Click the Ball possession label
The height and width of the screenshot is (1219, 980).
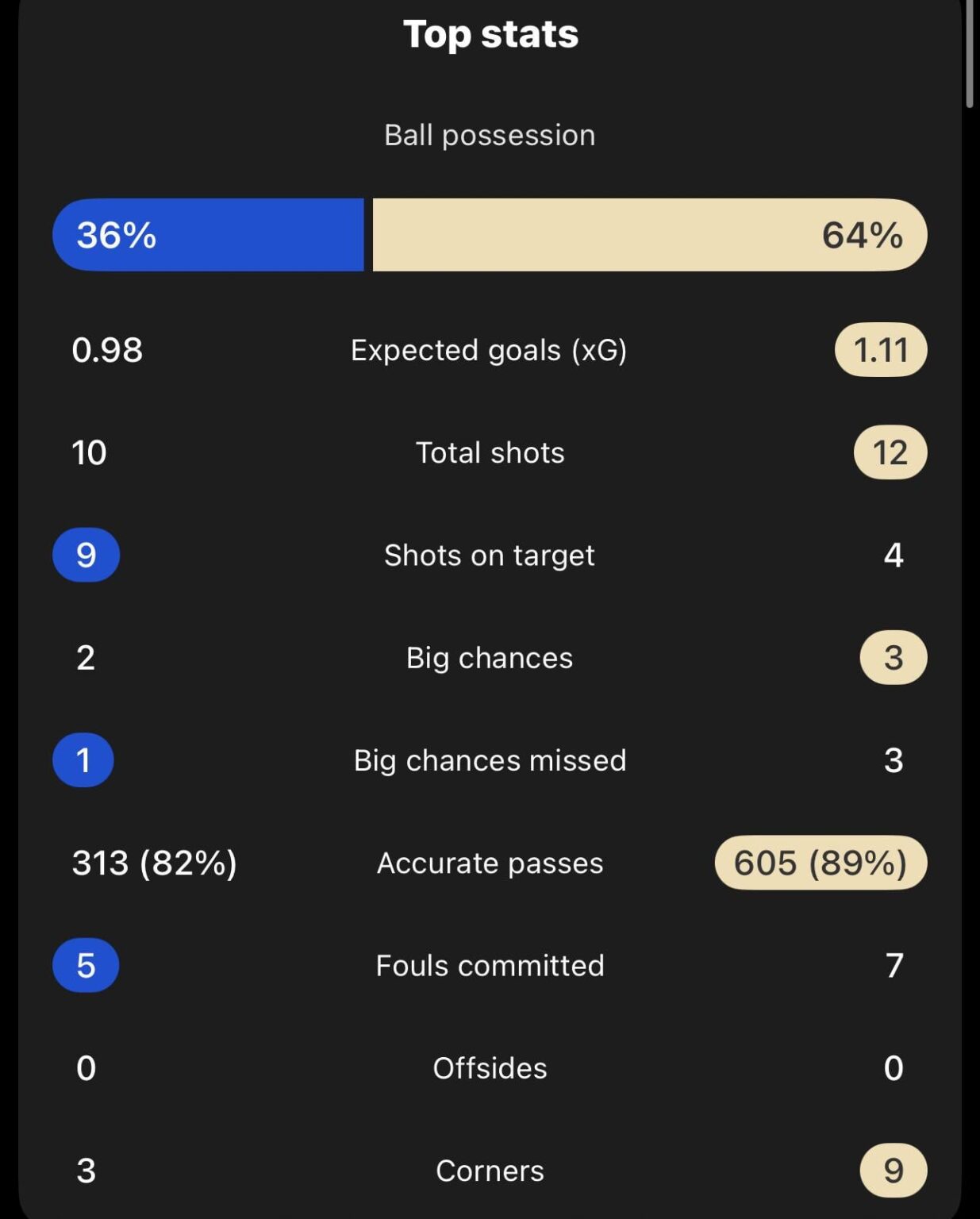[x=490, y=135]
